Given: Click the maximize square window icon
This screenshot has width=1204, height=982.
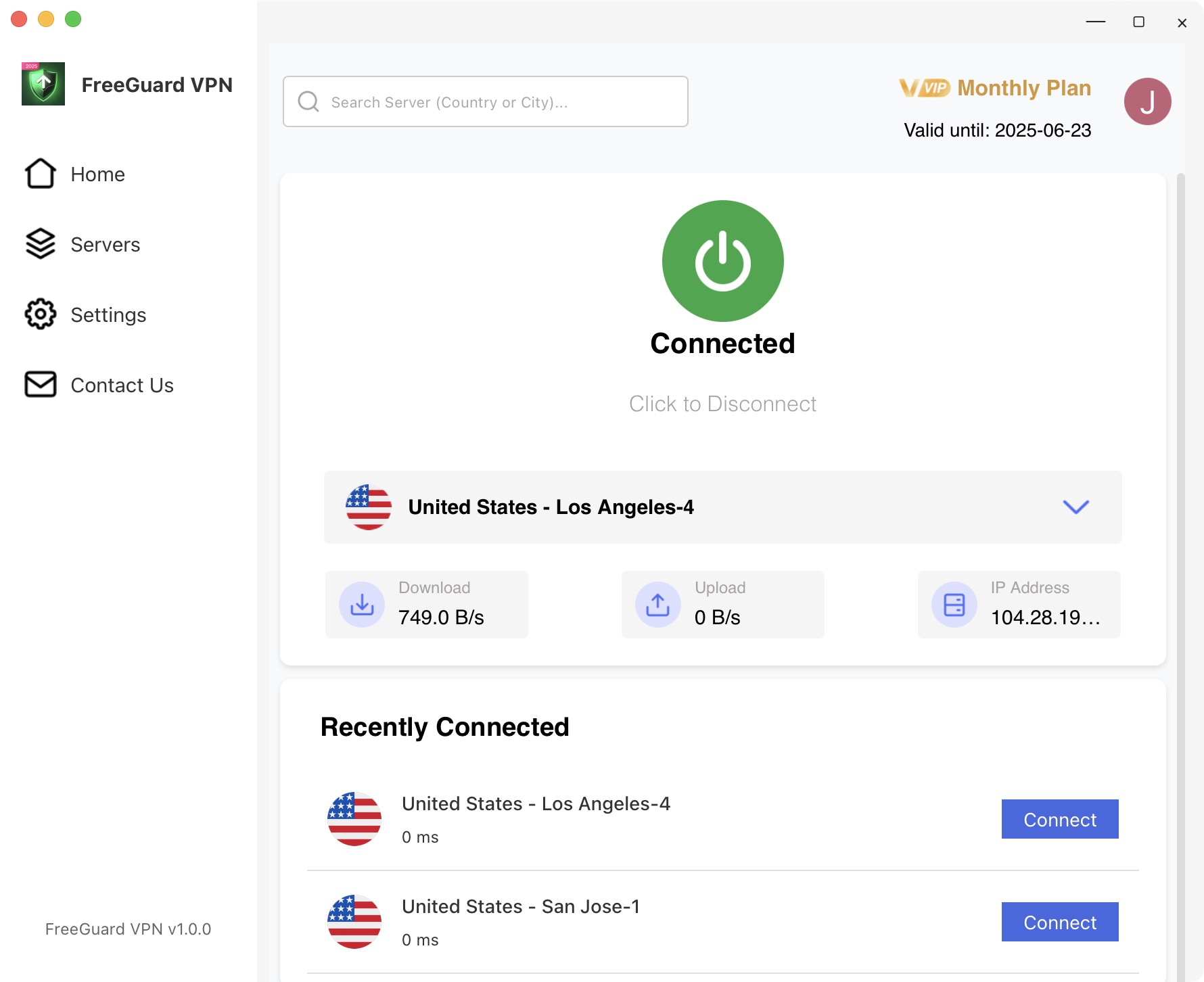Looking at the screenshot, I should point(1139,22).
